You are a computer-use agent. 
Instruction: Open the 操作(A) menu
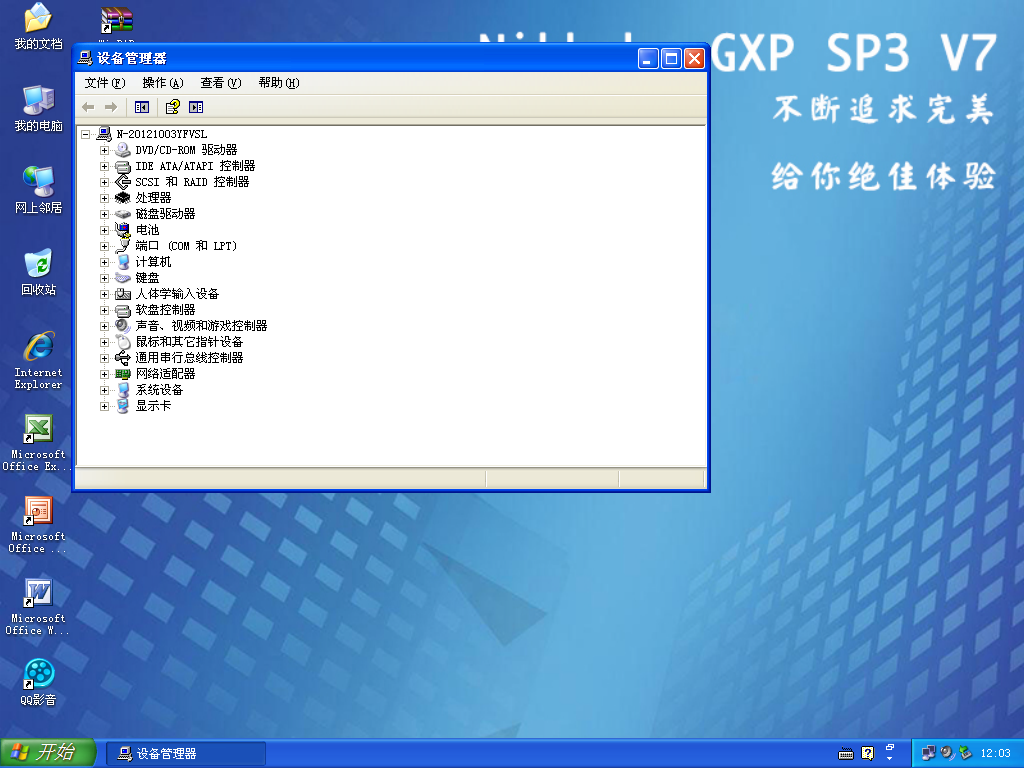click(x=163, y=83)
